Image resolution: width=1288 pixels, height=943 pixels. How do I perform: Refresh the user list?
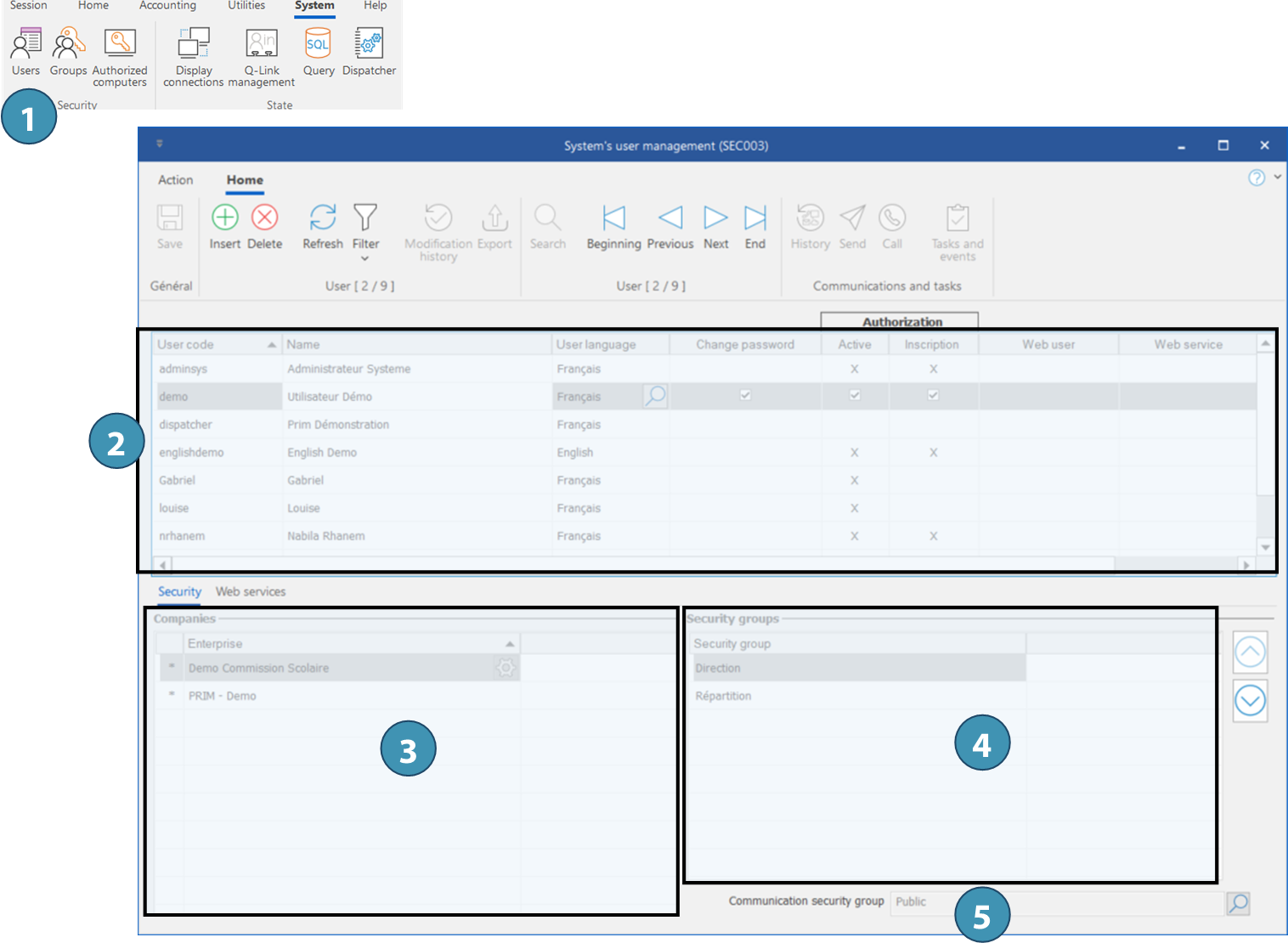[x=323, y=217]
